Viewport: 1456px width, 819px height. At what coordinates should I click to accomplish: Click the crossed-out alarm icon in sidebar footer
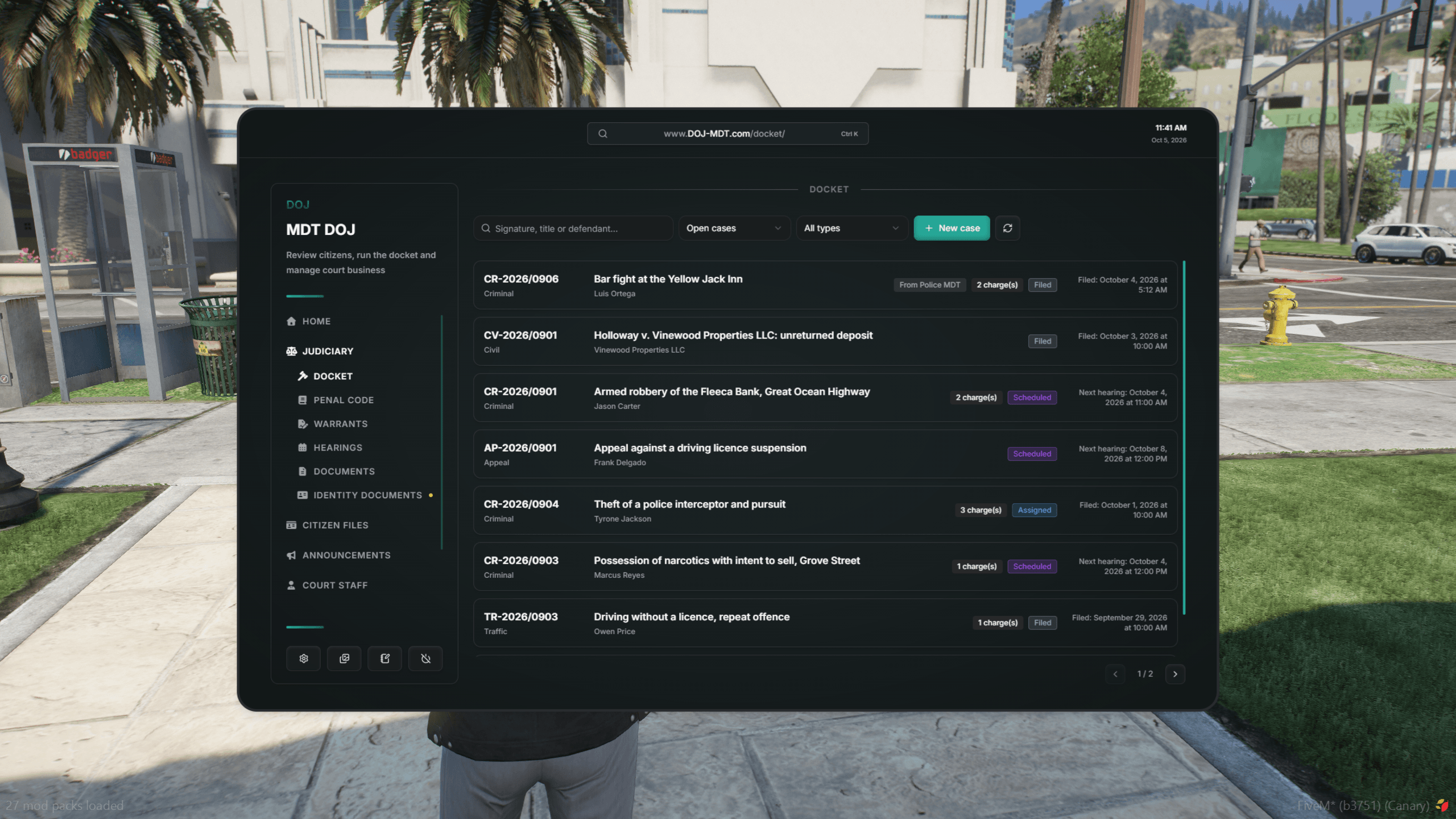(425, 658)
